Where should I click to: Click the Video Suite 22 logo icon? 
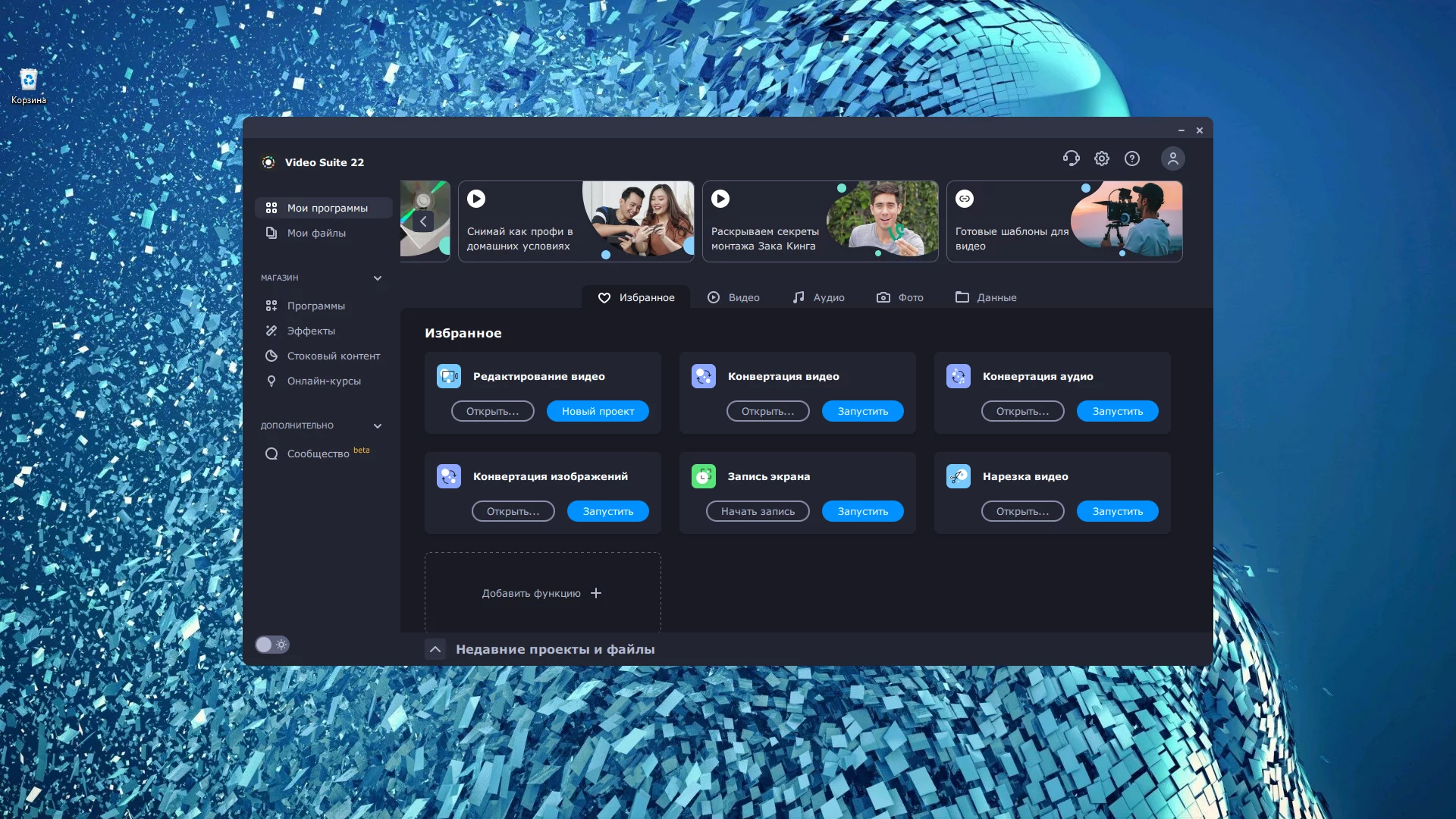coord(268,162)
